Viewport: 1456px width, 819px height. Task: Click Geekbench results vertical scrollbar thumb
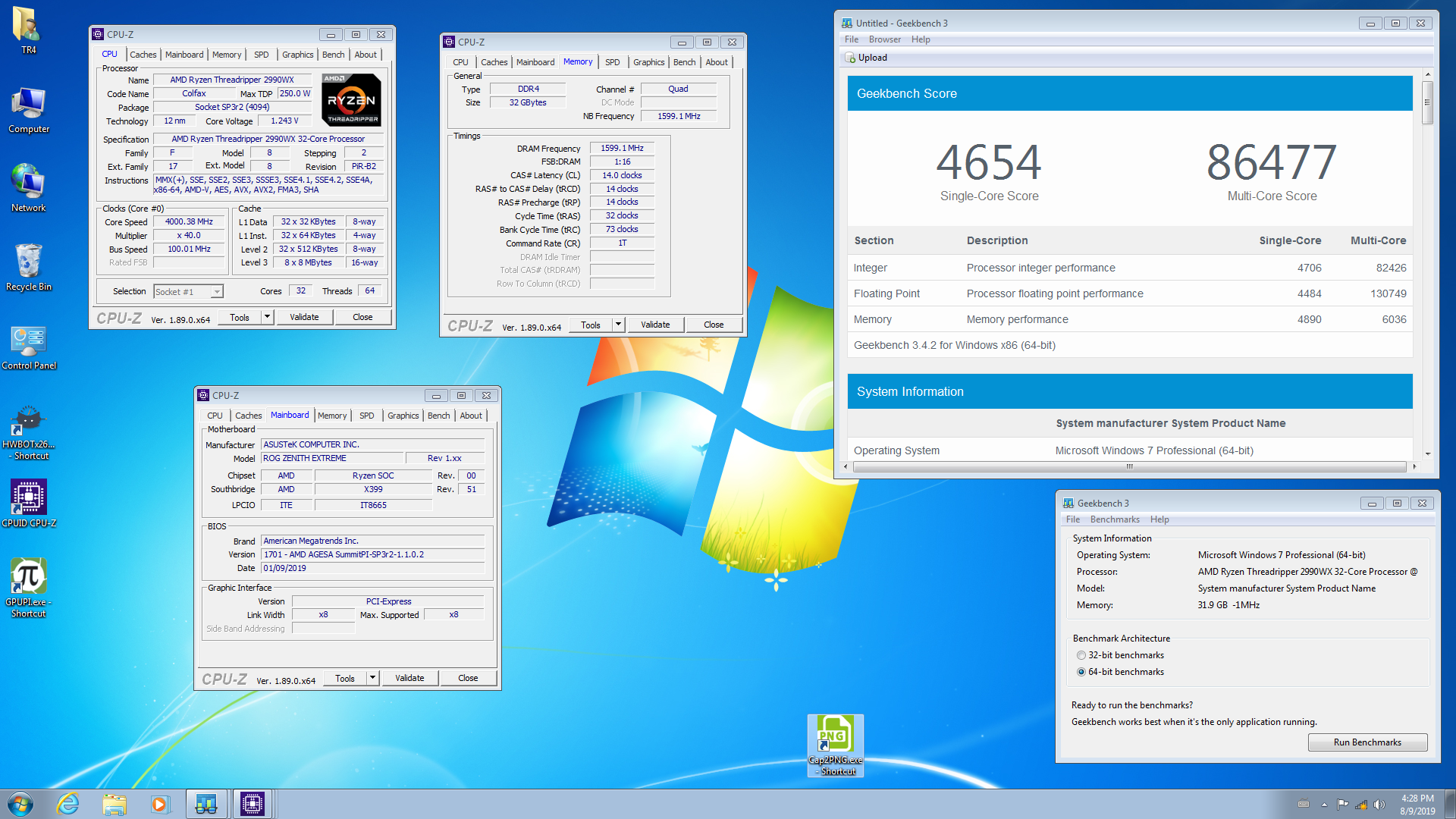pyautogui.click(x=1427, y=102)
